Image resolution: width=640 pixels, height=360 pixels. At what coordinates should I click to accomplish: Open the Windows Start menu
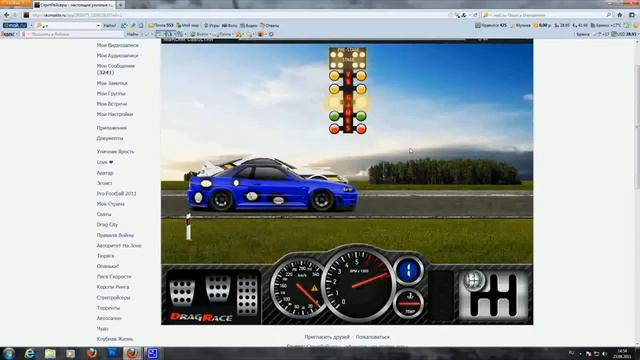tap(9, 353)
